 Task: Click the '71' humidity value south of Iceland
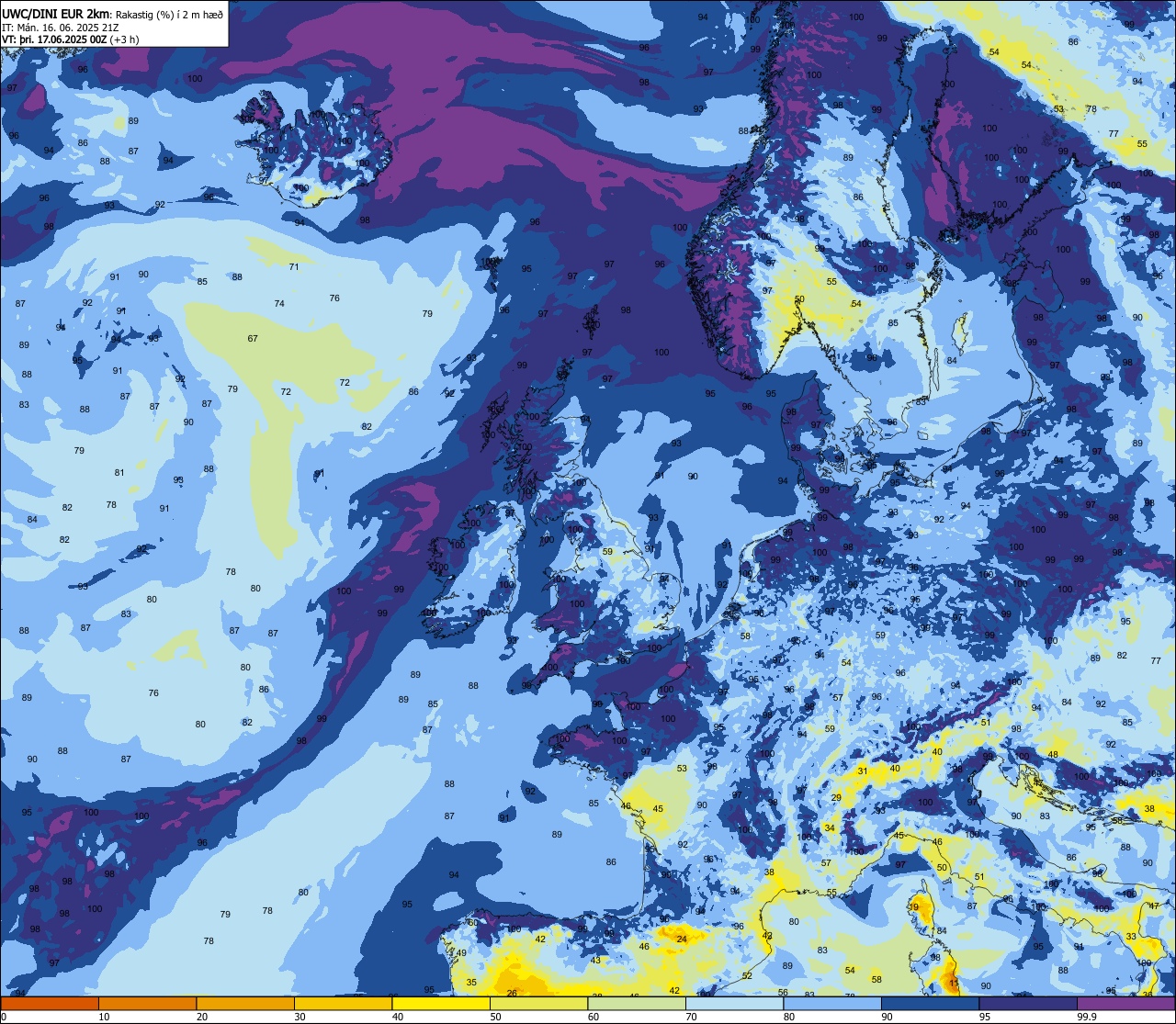(x=294, y=267)
